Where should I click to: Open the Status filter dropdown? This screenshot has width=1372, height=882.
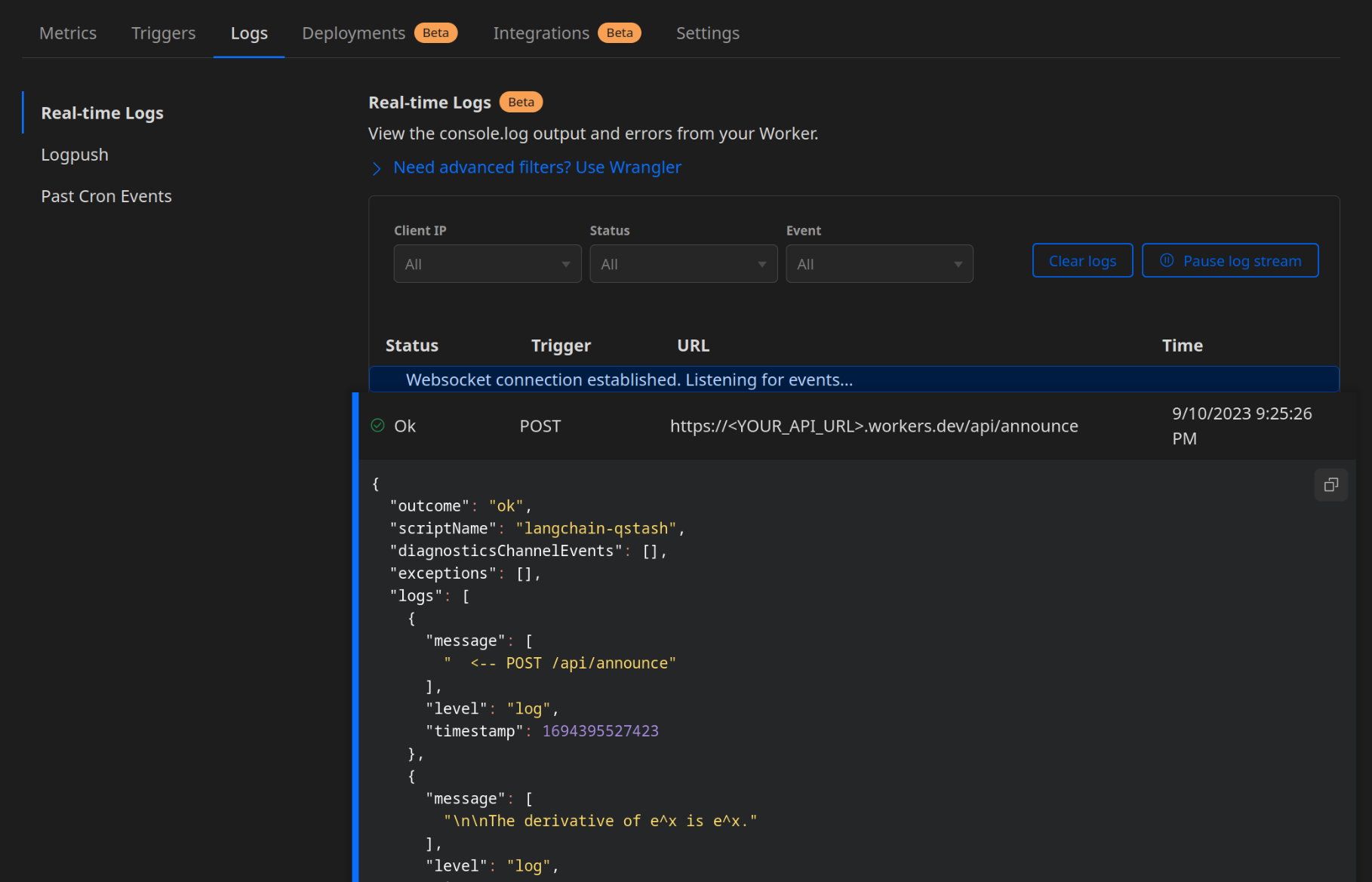point(684,264)
